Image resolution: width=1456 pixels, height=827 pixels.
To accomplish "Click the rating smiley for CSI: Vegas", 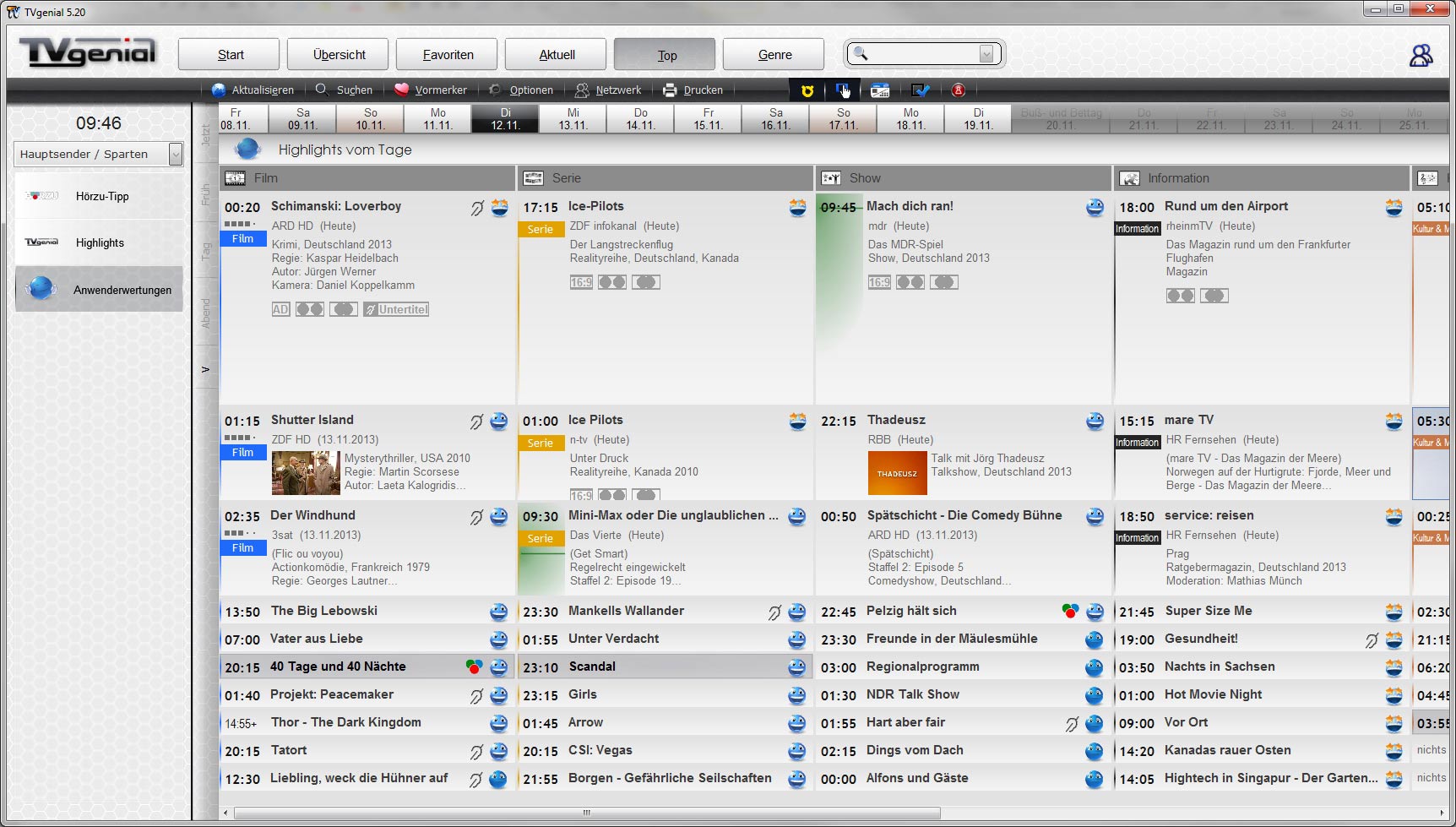I will click(x=796, y=751).
